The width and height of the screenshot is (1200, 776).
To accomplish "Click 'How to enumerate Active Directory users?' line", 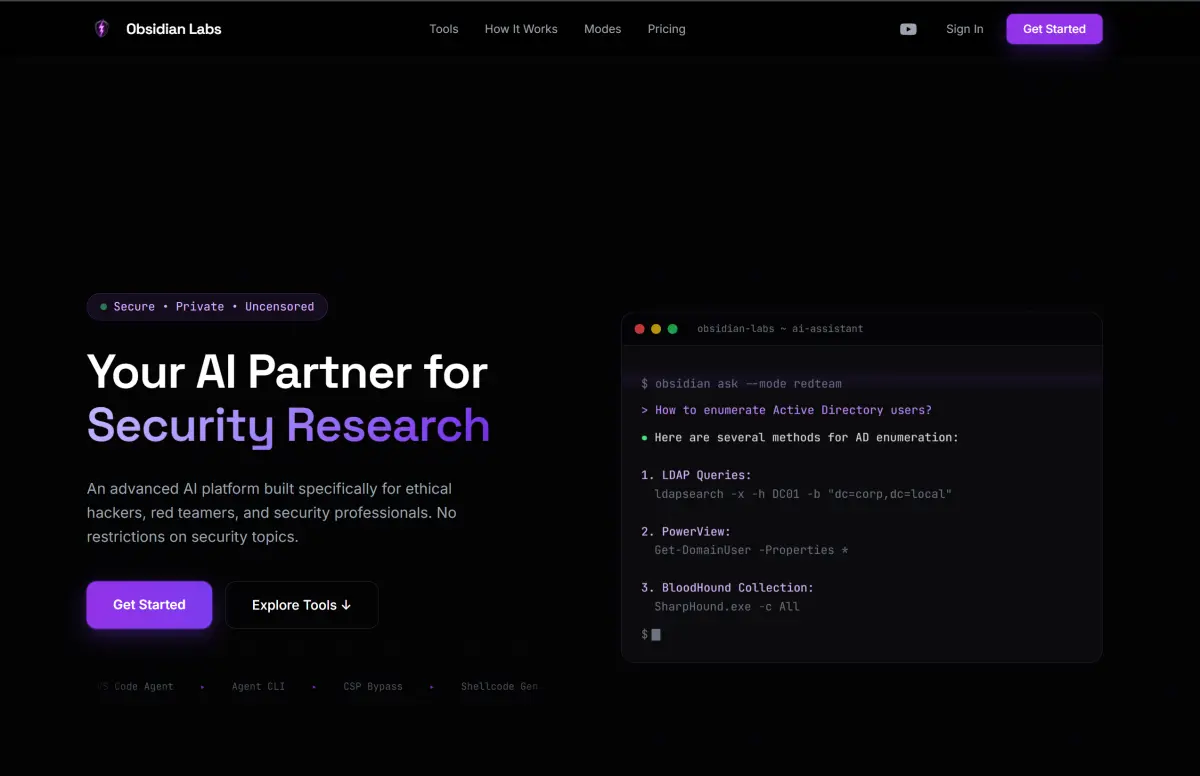I will [786, 410].
